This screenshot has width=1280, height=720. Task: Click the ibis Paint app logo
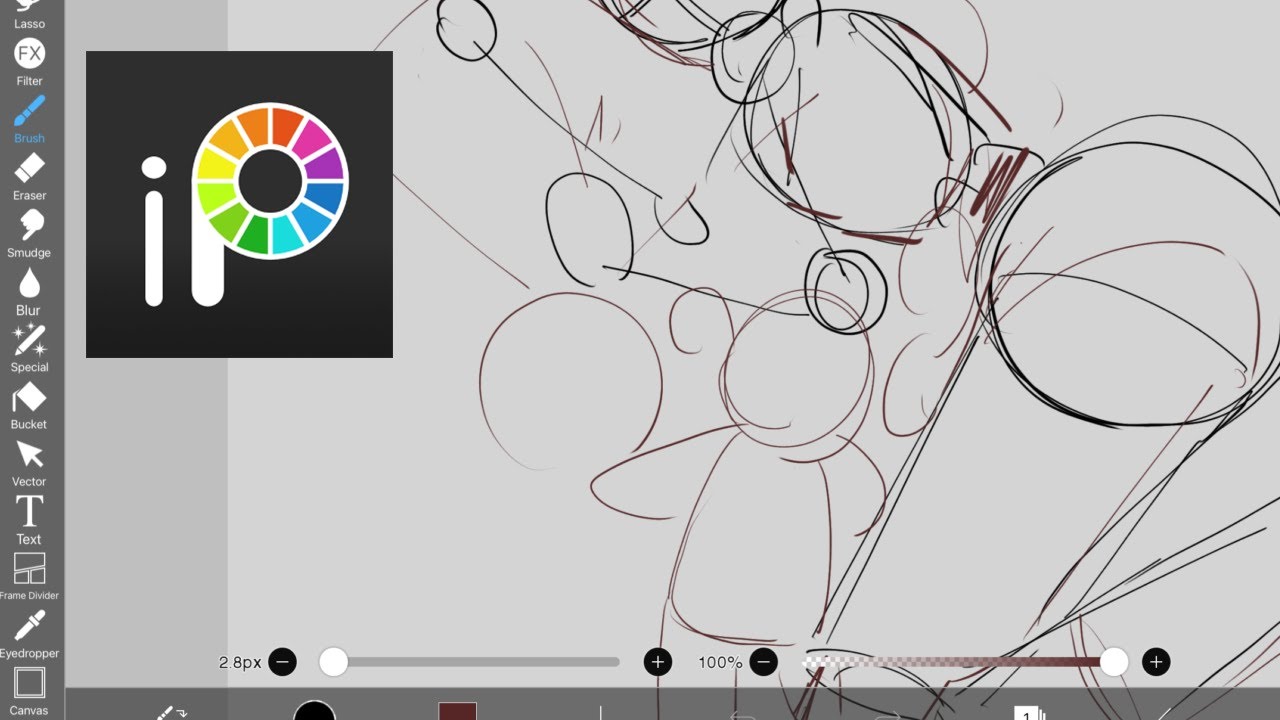coord(239,204)
